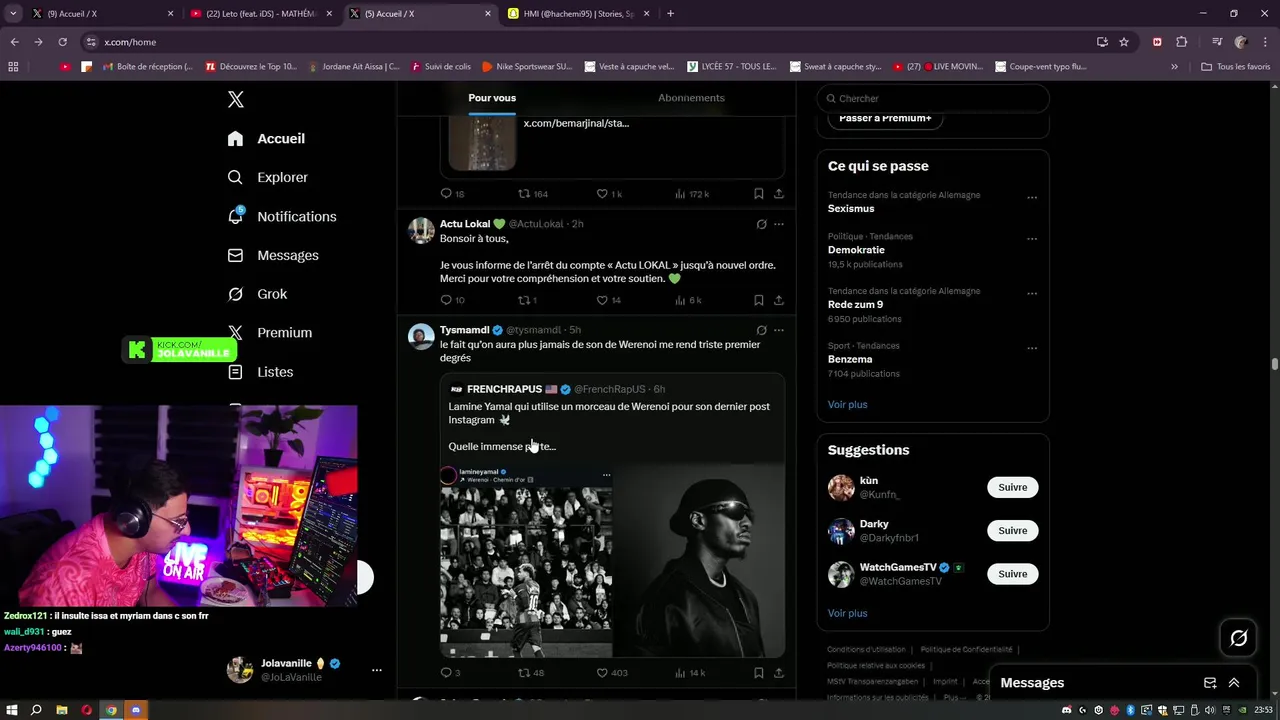Share the Actu Lokal post
The width and height of the screenshot is (1280, 720).
coord(779,300)
